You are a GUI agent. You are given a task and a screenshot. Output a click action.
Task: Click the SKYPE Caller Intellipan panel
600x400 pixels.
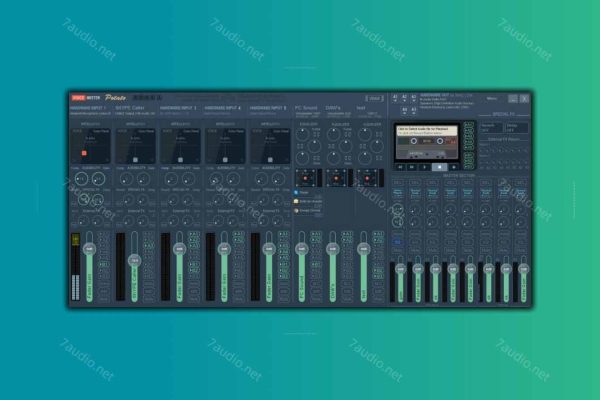point(135,146)
